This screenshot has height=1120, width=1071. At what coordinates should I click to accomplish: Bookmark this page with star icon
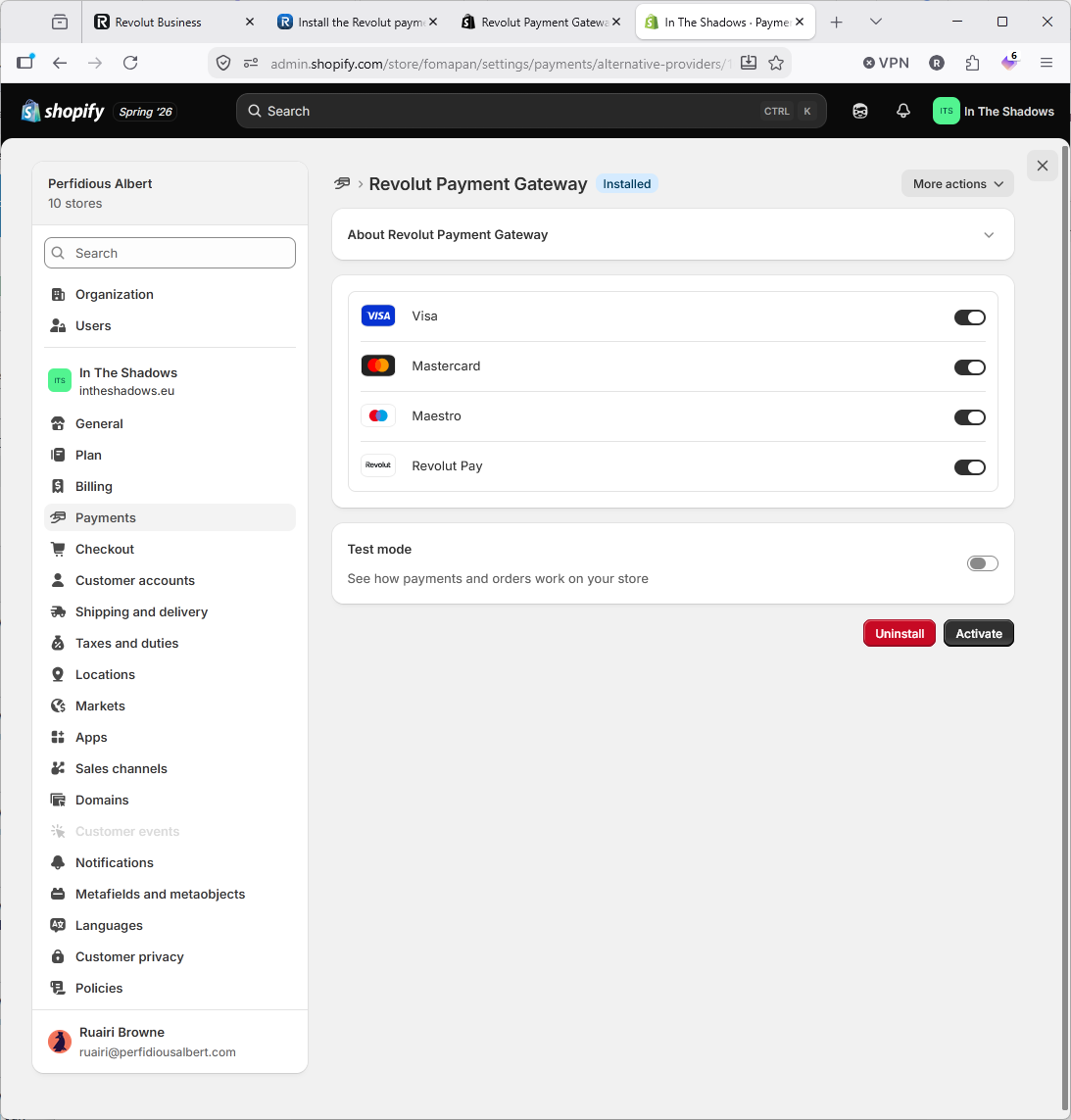click(x=776, y=63)
